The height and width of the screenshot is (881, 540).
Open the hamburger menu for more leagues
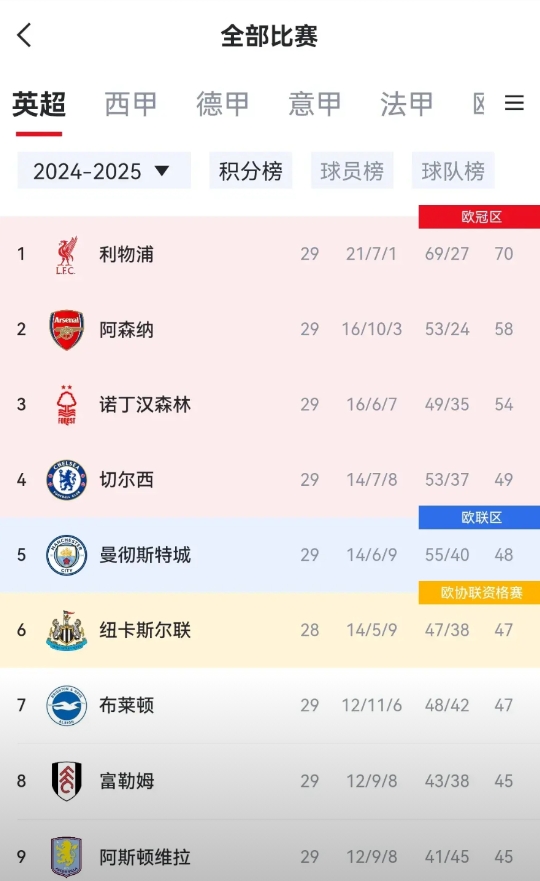(x=514, y=103)
